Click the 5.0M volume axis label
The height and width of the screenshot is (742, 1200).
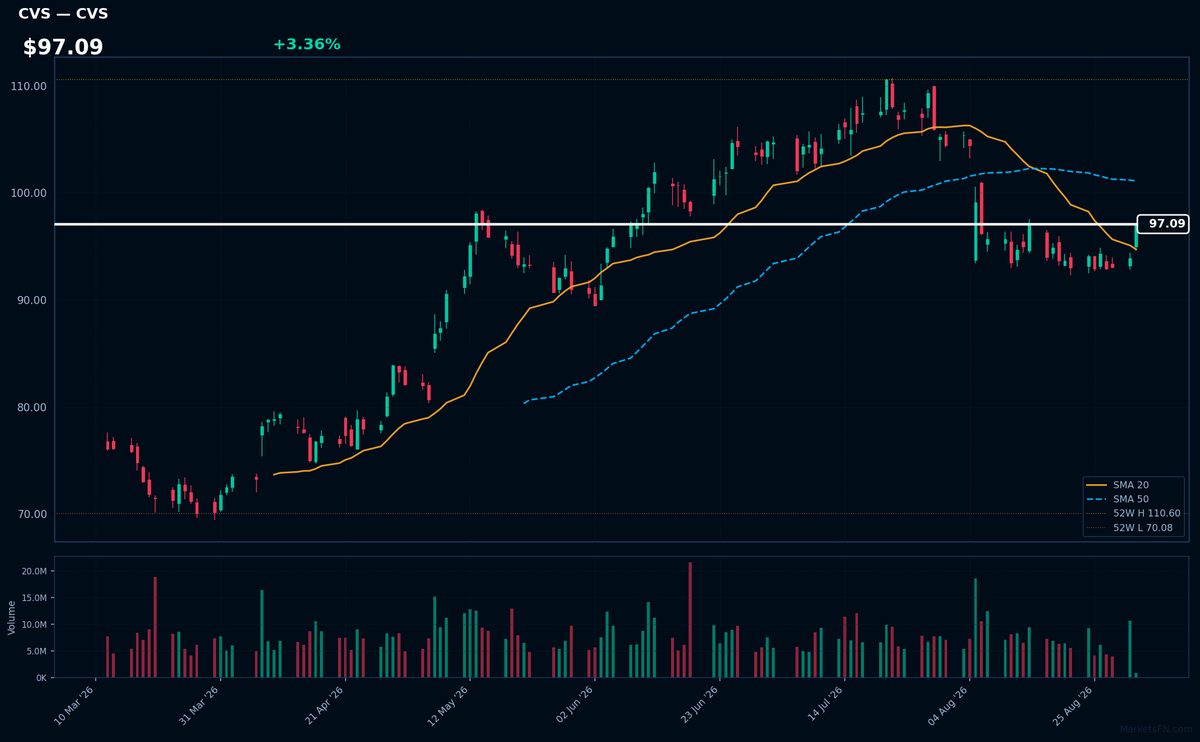(x=37, y=651)
